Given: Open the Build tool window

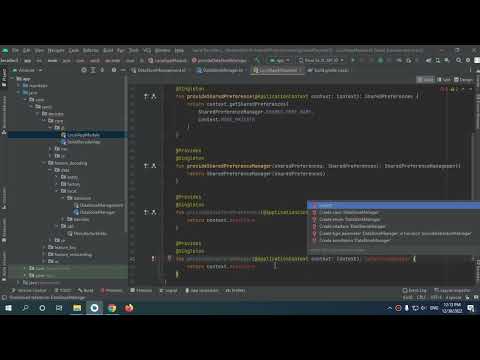Looking at the screenshot, I should (86, 291).
